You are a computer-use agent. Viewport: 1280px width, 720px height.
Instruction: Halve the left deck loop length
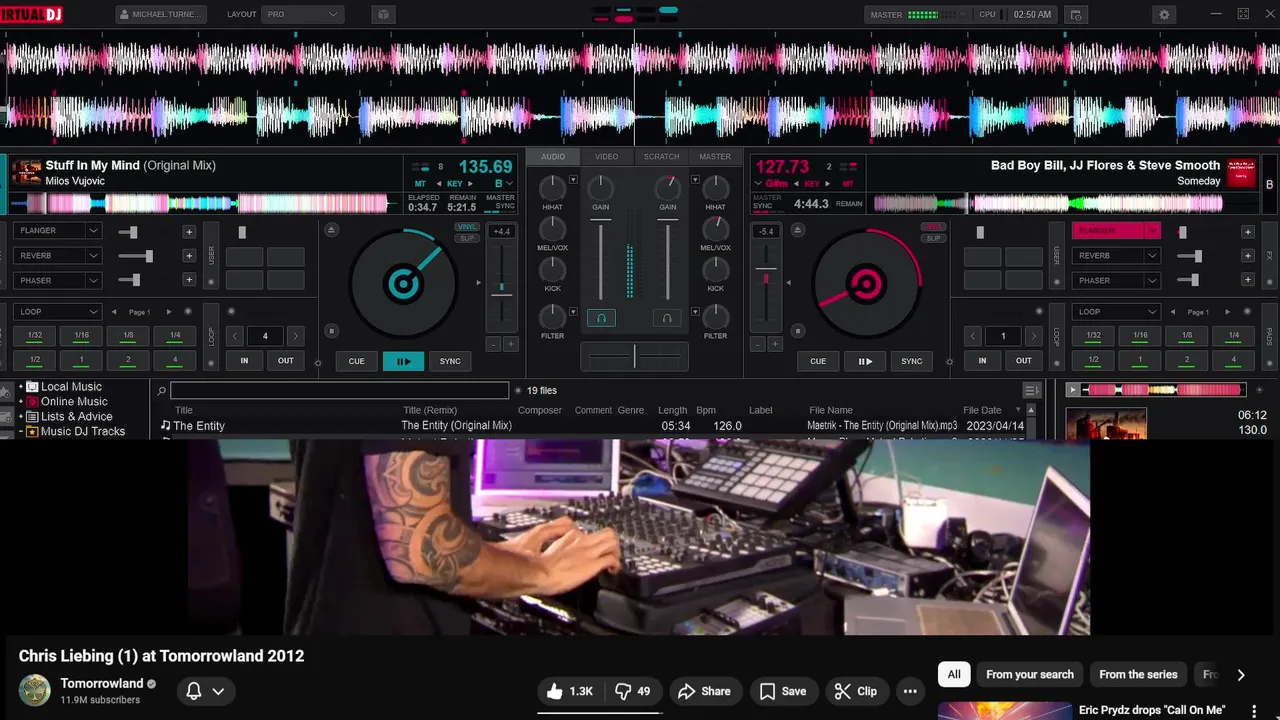[235, 336]
